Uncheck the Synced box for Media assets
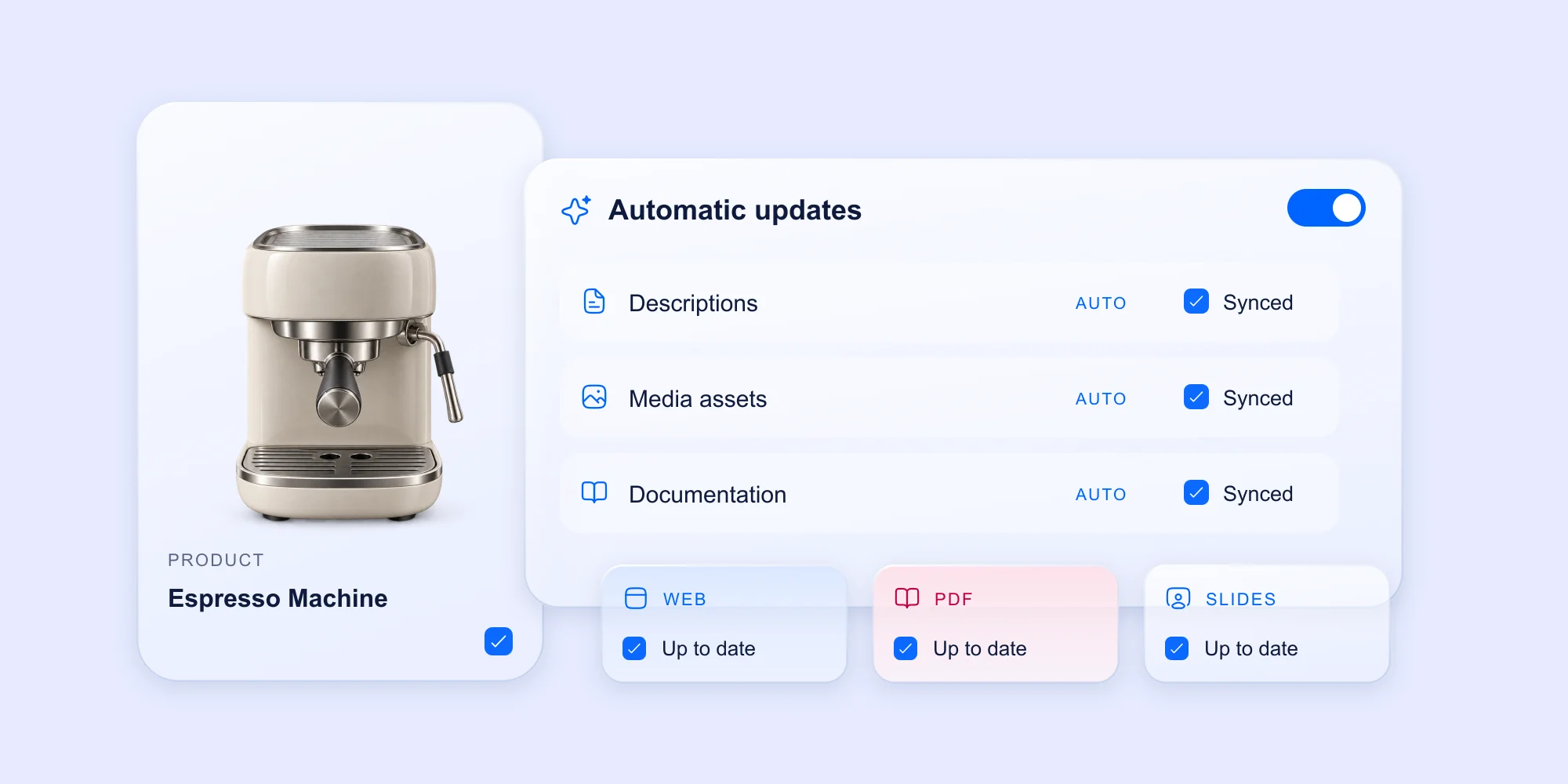Viewport: 1568px width, 784px height. click(1196, 397)
